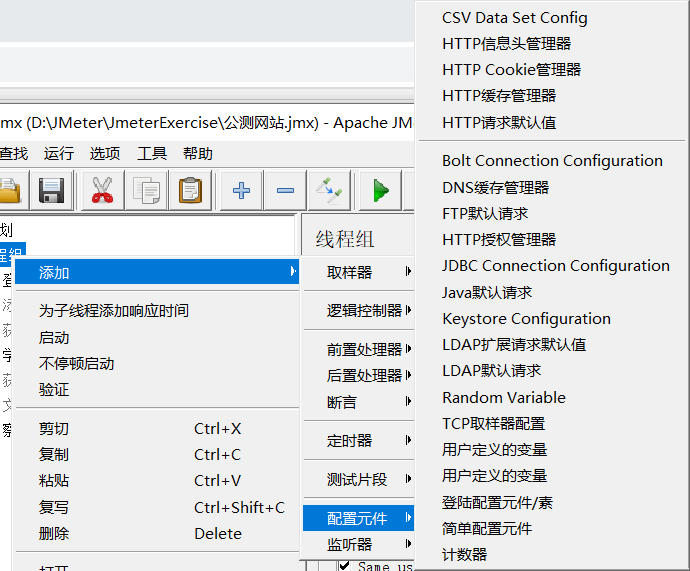The height and width of the screenshot is (571, 690).
Task: Click the Save floppy disk toolbar icon
Action: 51,190
